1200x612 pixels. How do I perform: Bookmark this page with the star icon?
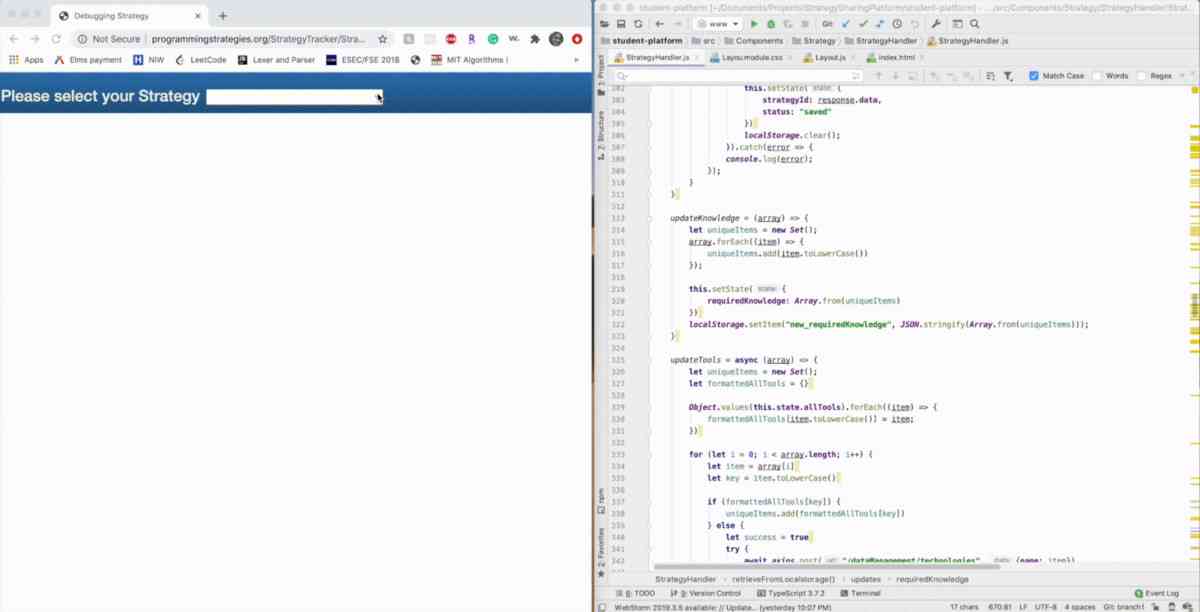click(382, 39)
